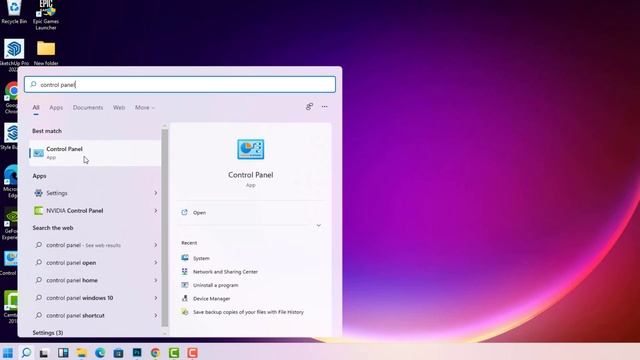640x360 pixels.
Task: Open Widgets from the taskbar
Action: pos(63,353)
